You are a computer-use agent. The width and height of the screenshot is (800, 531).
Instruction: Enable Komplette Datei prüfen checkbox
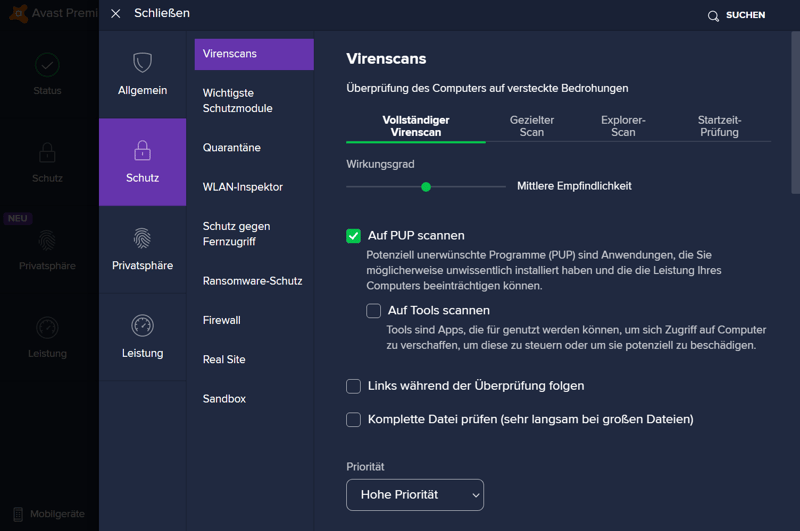pos(353,420)
